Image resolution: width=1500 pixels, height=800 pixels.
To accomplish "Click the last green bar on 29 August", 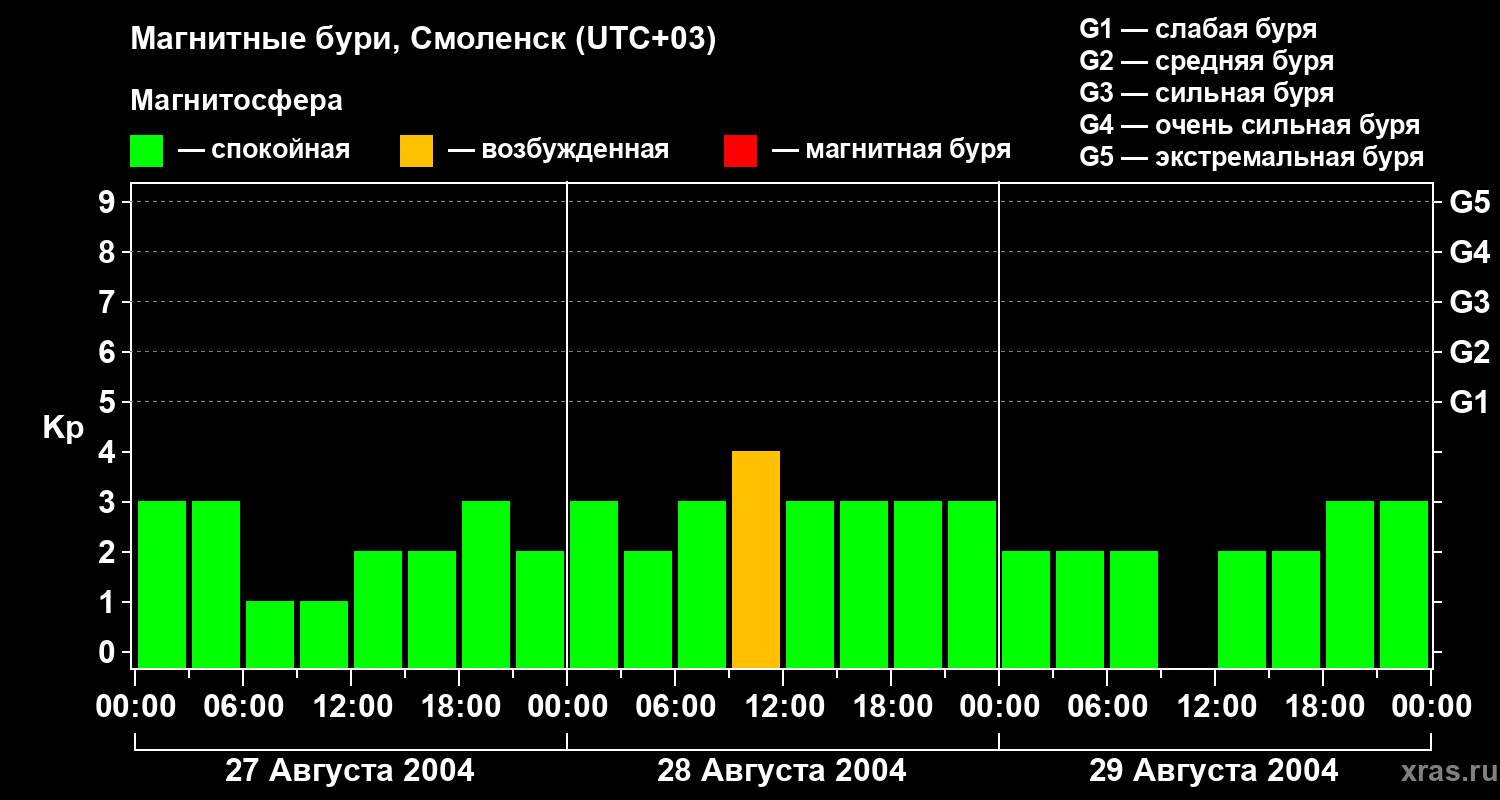I will [1404, 584].
